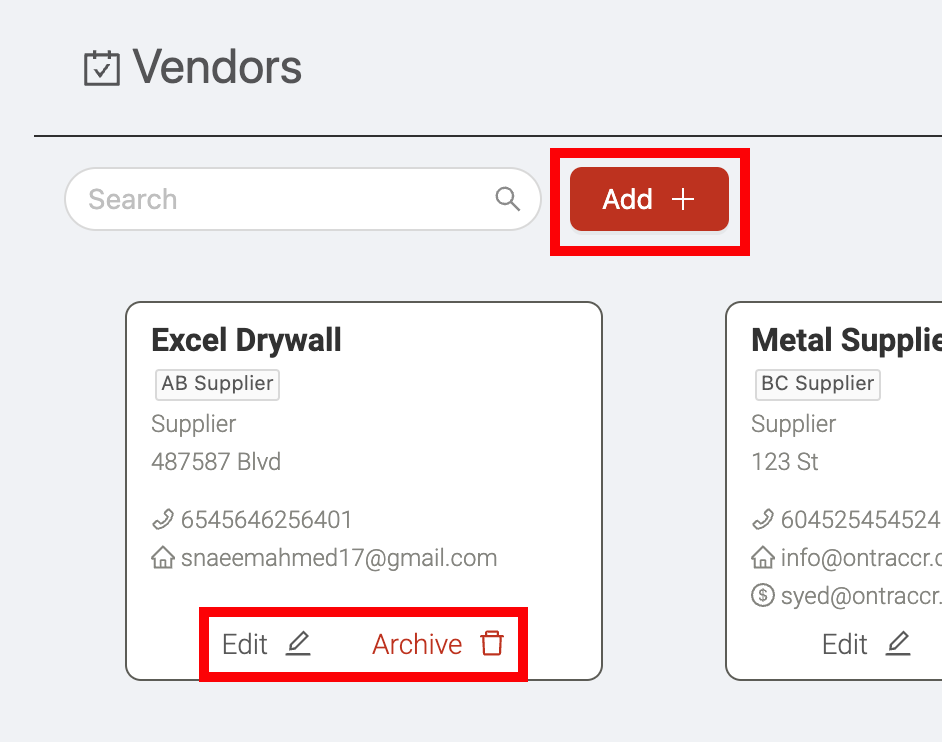
Task: Edit the Metal Supplier vendor
Action: (x=866, y=644)
